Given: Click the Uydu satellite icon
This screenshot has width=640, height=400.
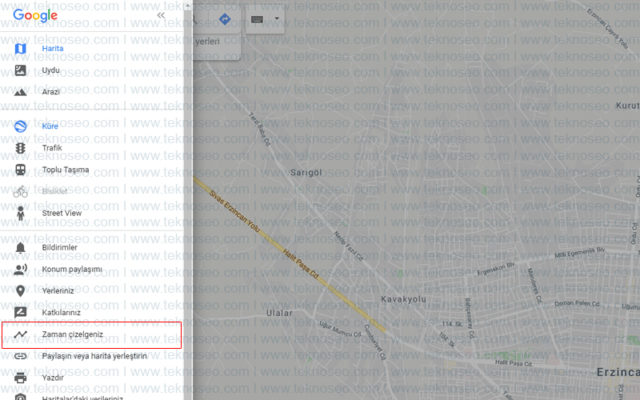Looking at the screenshot, I should (x=20, y=70).
